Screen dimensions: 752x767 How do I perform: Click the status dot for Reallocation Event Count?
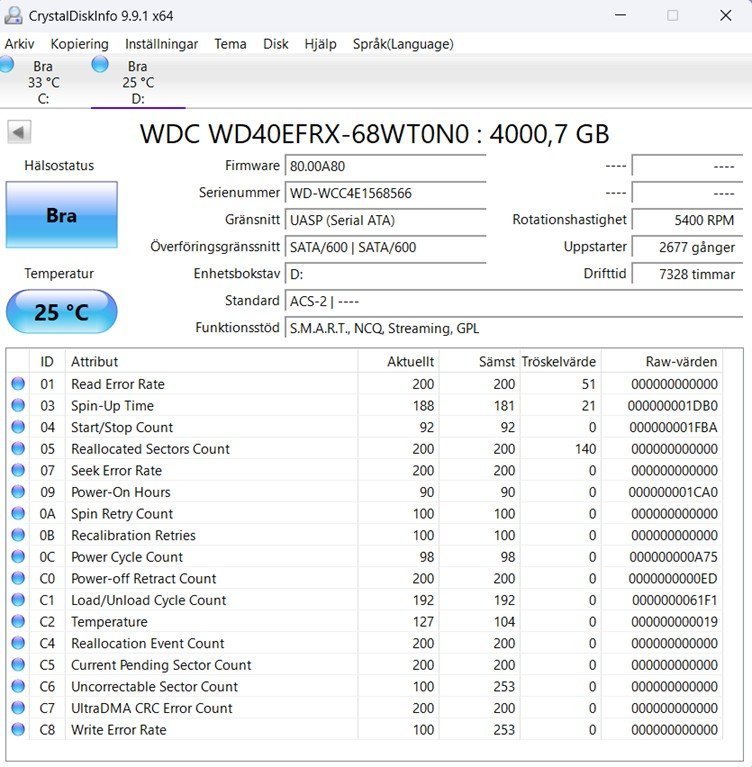tap(18, 643)
